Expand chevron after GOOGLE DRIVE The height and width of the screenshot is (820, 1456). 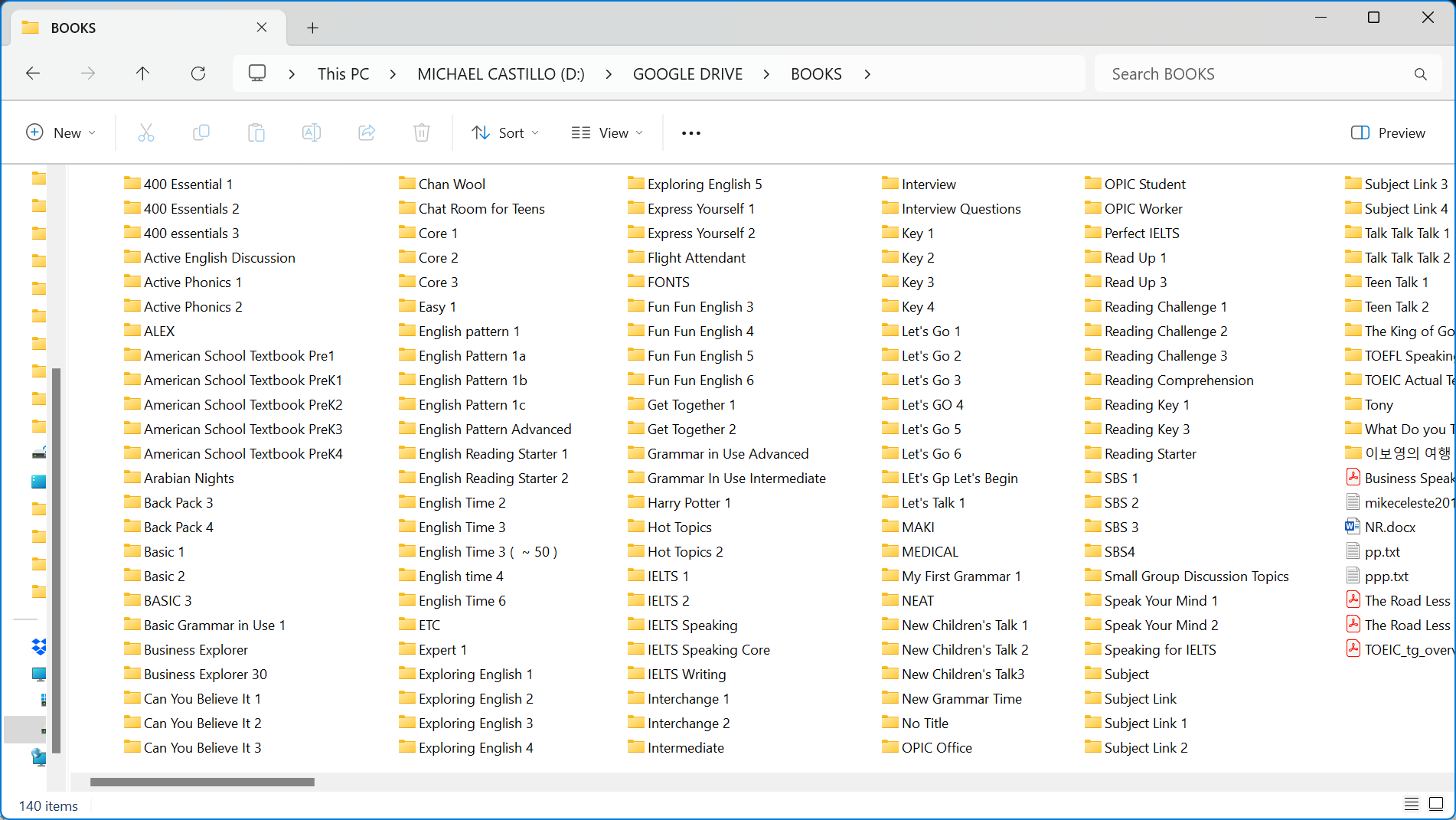pyautogui.click(x=766, y=74)
